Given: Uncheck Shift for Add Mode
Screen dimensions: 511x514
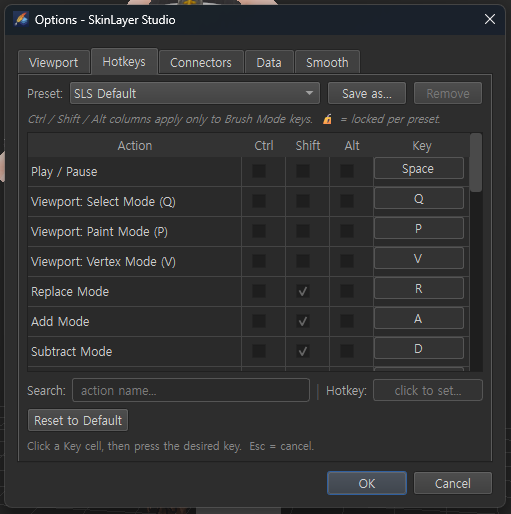Looking at the screenshot, I should click(303, 321).
